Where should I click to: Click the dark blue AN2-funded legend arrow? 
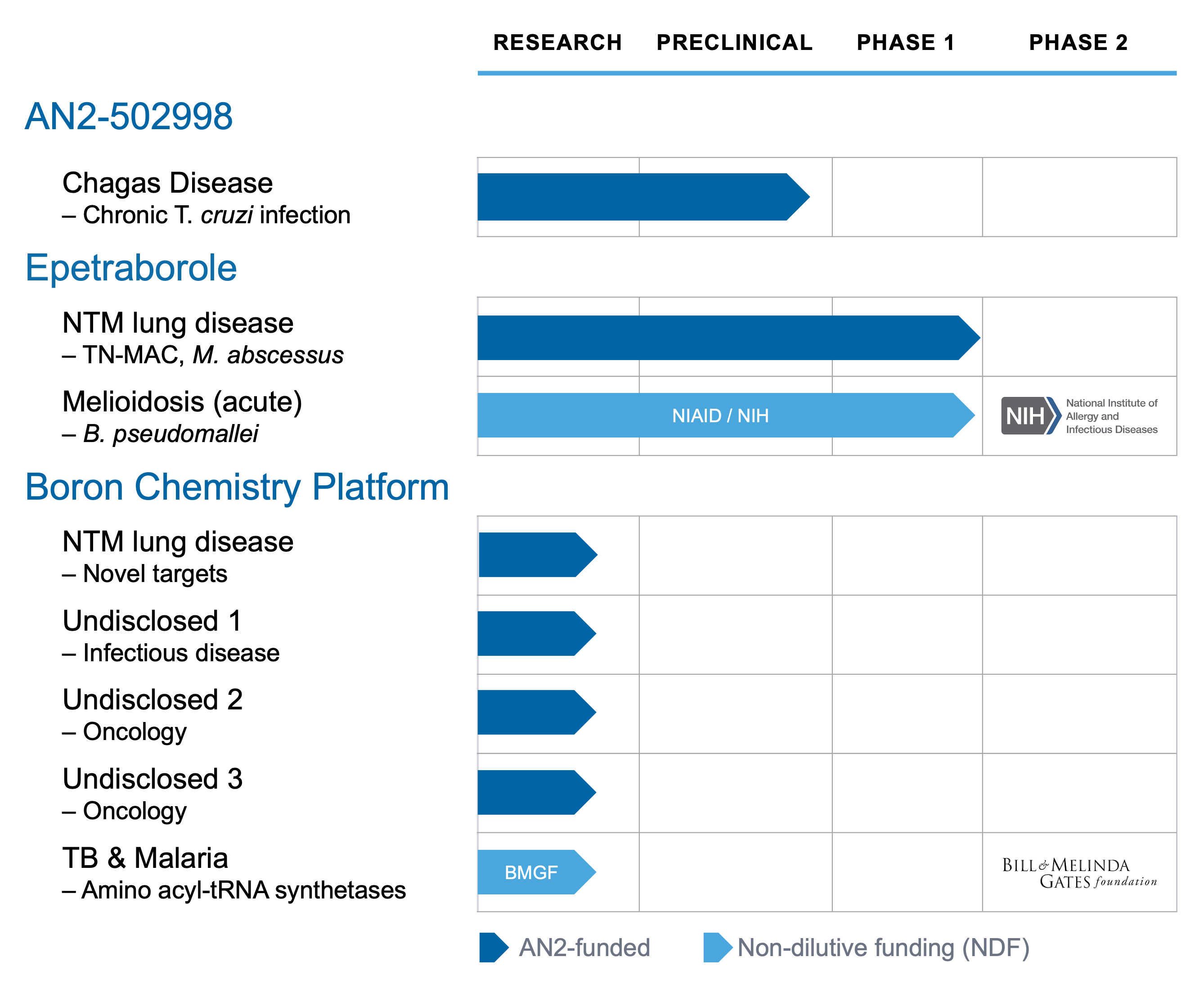[x=492, y=947]
